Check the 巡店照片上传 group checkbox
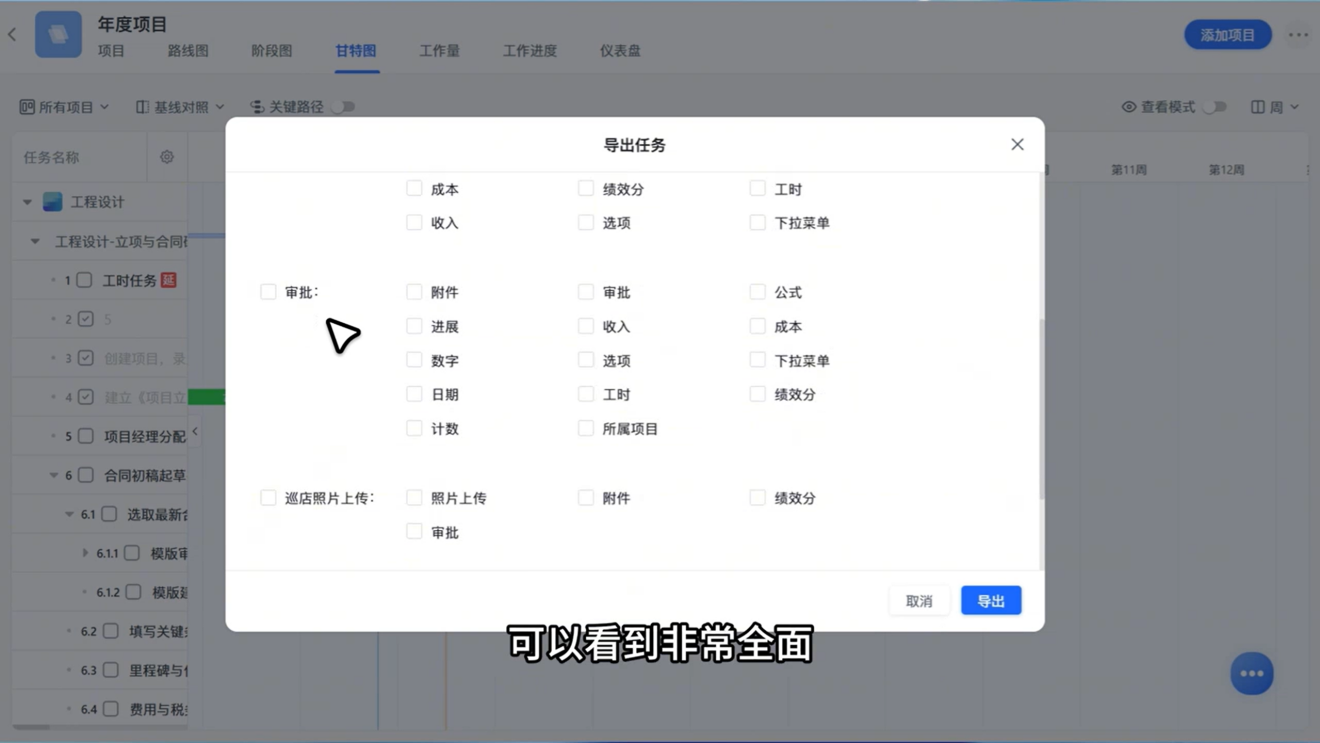 tap(268, 497)
